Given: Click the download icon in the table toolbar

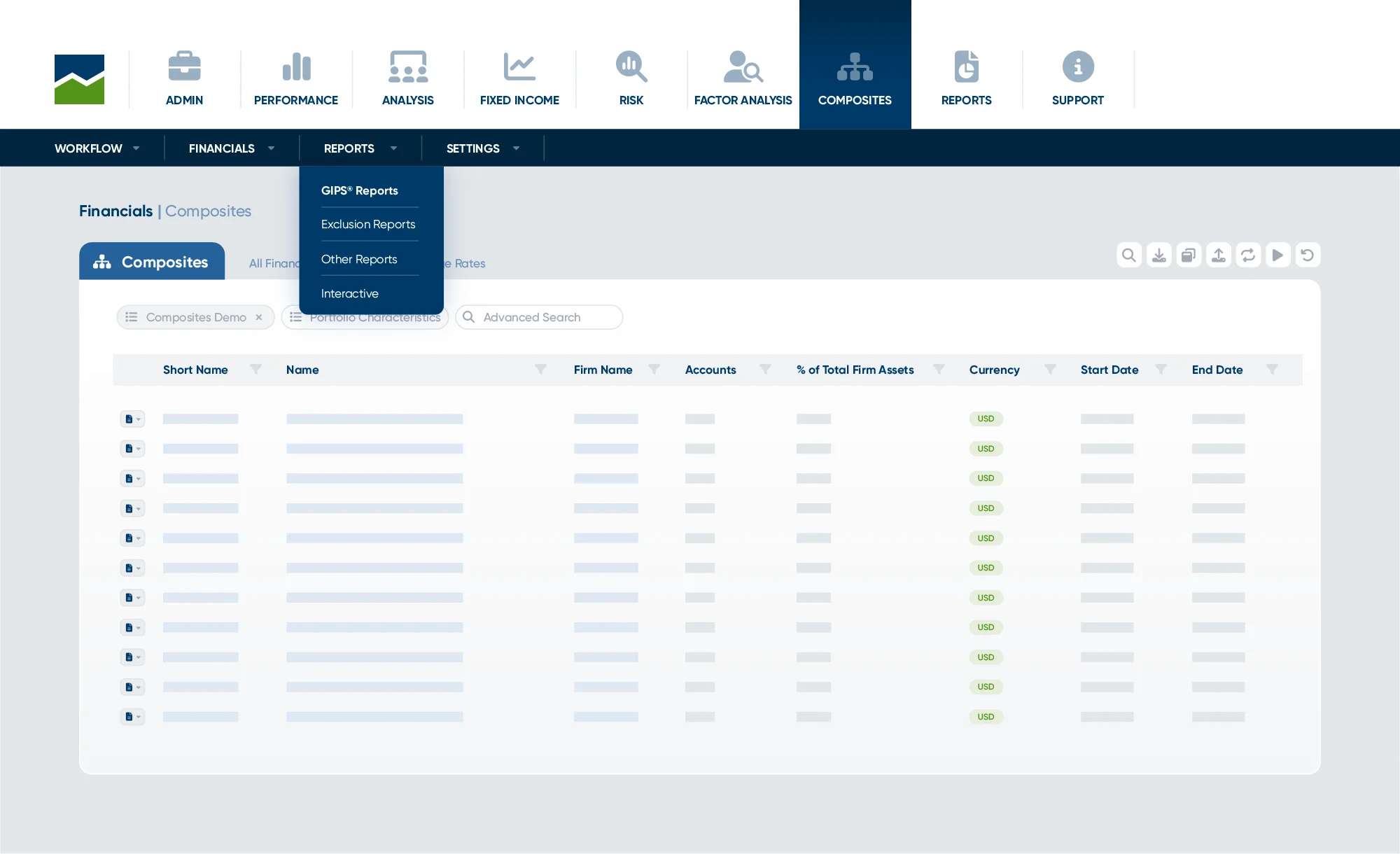Looking at the screenshot, I should (1159, 255).
